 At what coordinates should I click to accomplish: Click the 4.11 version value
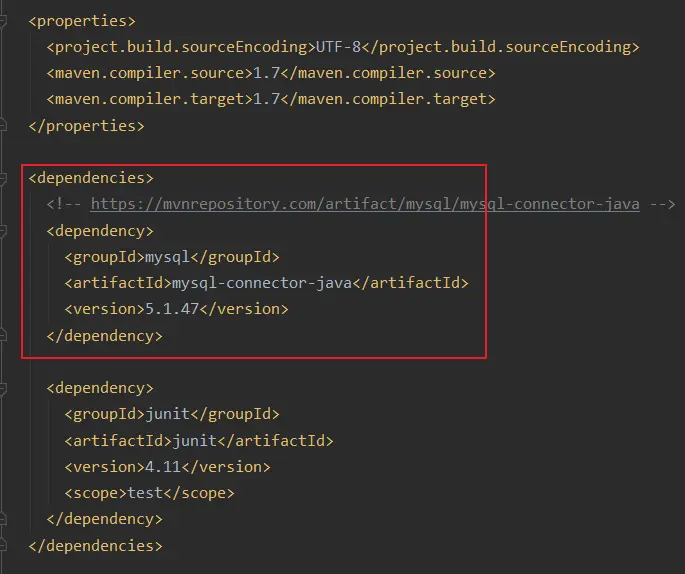pos(163,467)
